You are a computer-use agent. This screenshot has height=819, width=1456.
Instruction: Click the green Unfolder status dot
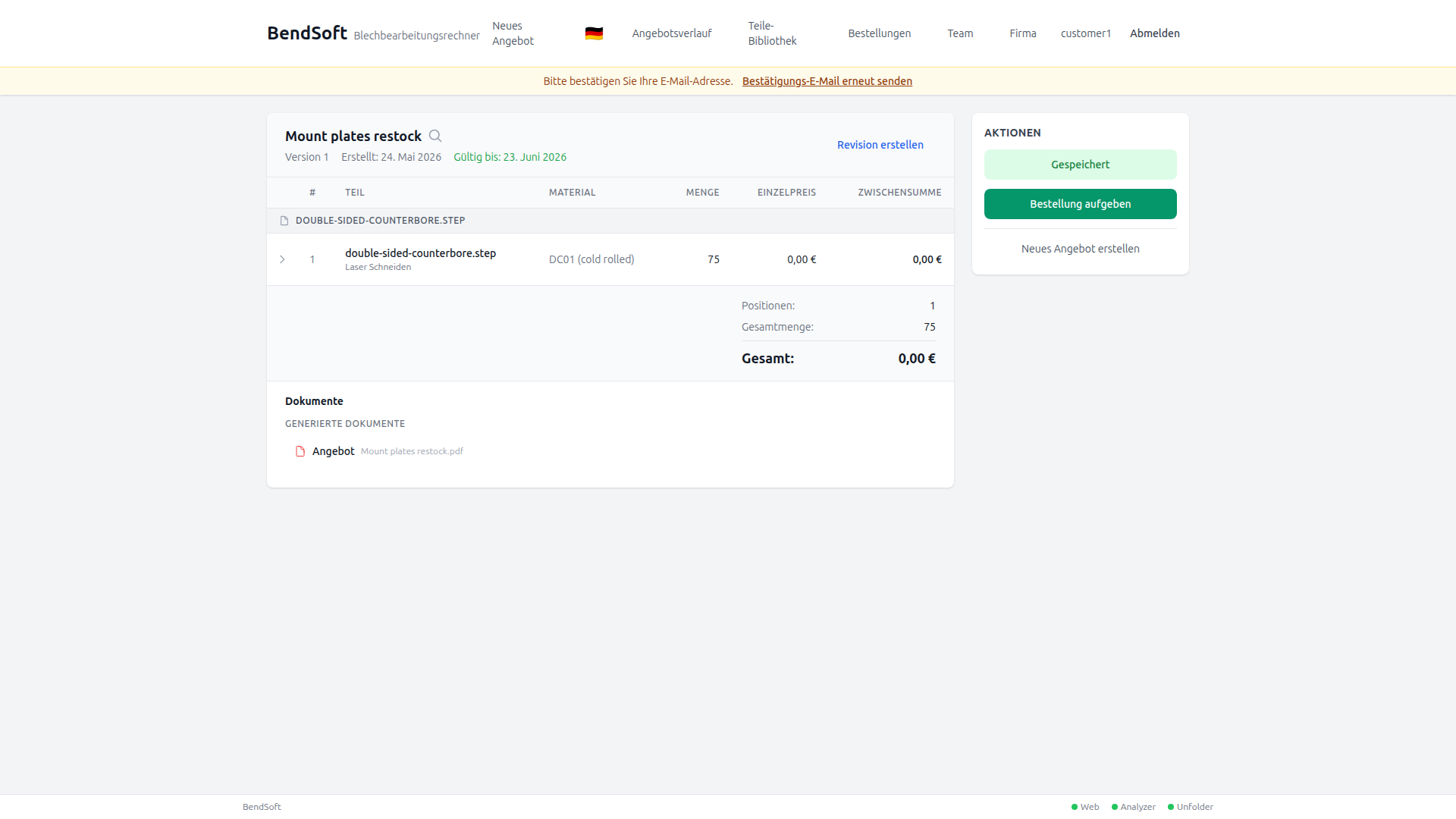coord(1171,807)
